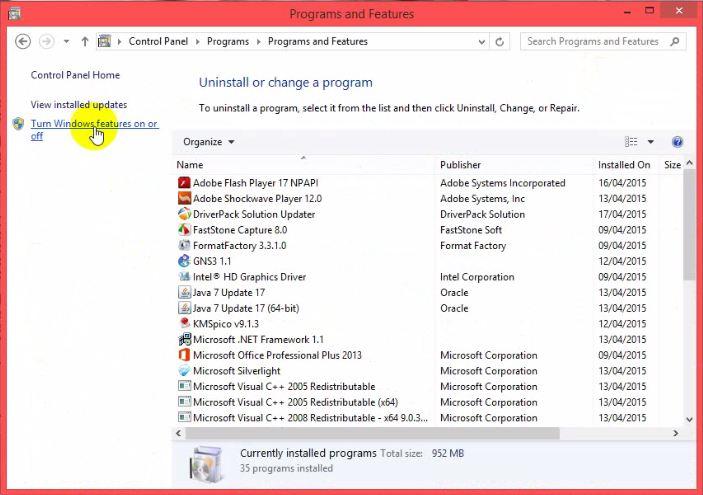
Task: Open the Organize menu
Action: click(x=208, y=142)
